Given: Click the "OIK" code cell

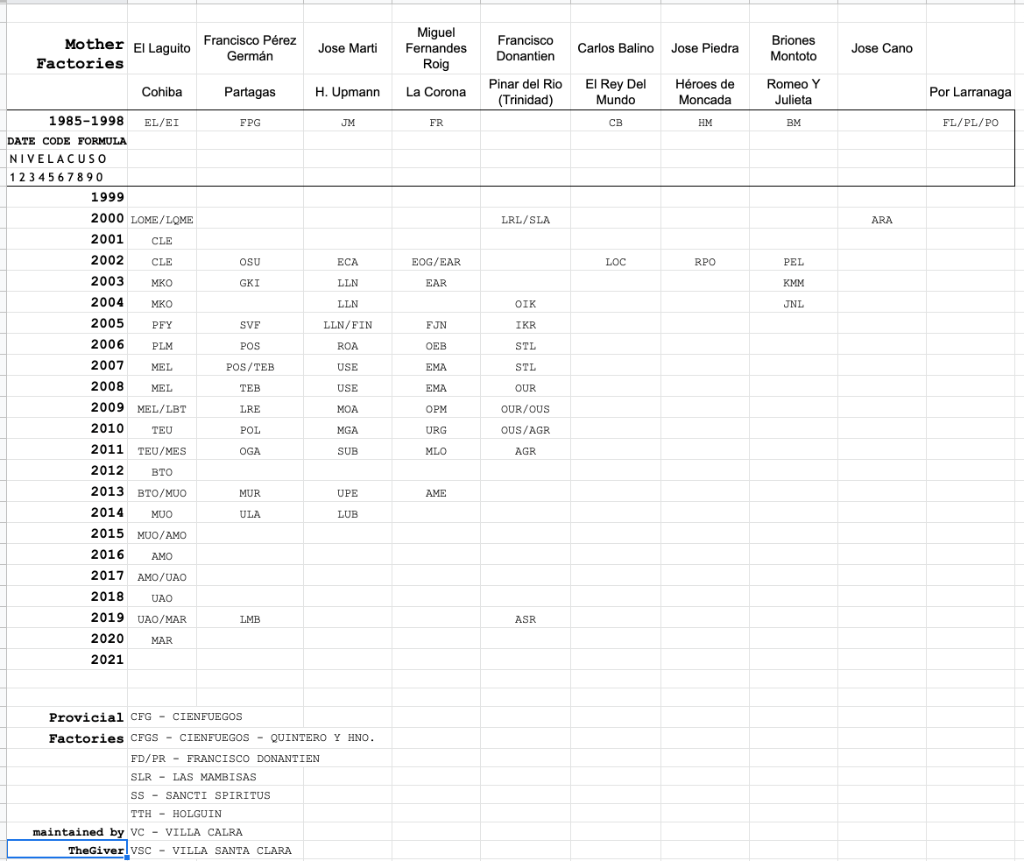Looking at the screenshot, I should coord(525,303).
